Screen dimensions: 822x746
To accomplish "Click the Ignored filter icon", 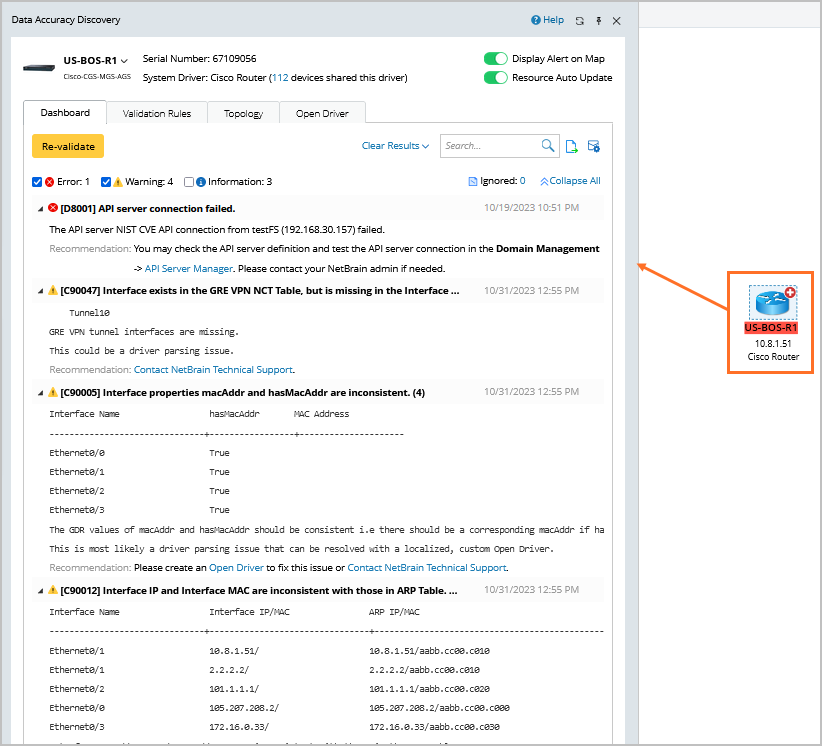I will pyautogui.click(x=472, y=181).
